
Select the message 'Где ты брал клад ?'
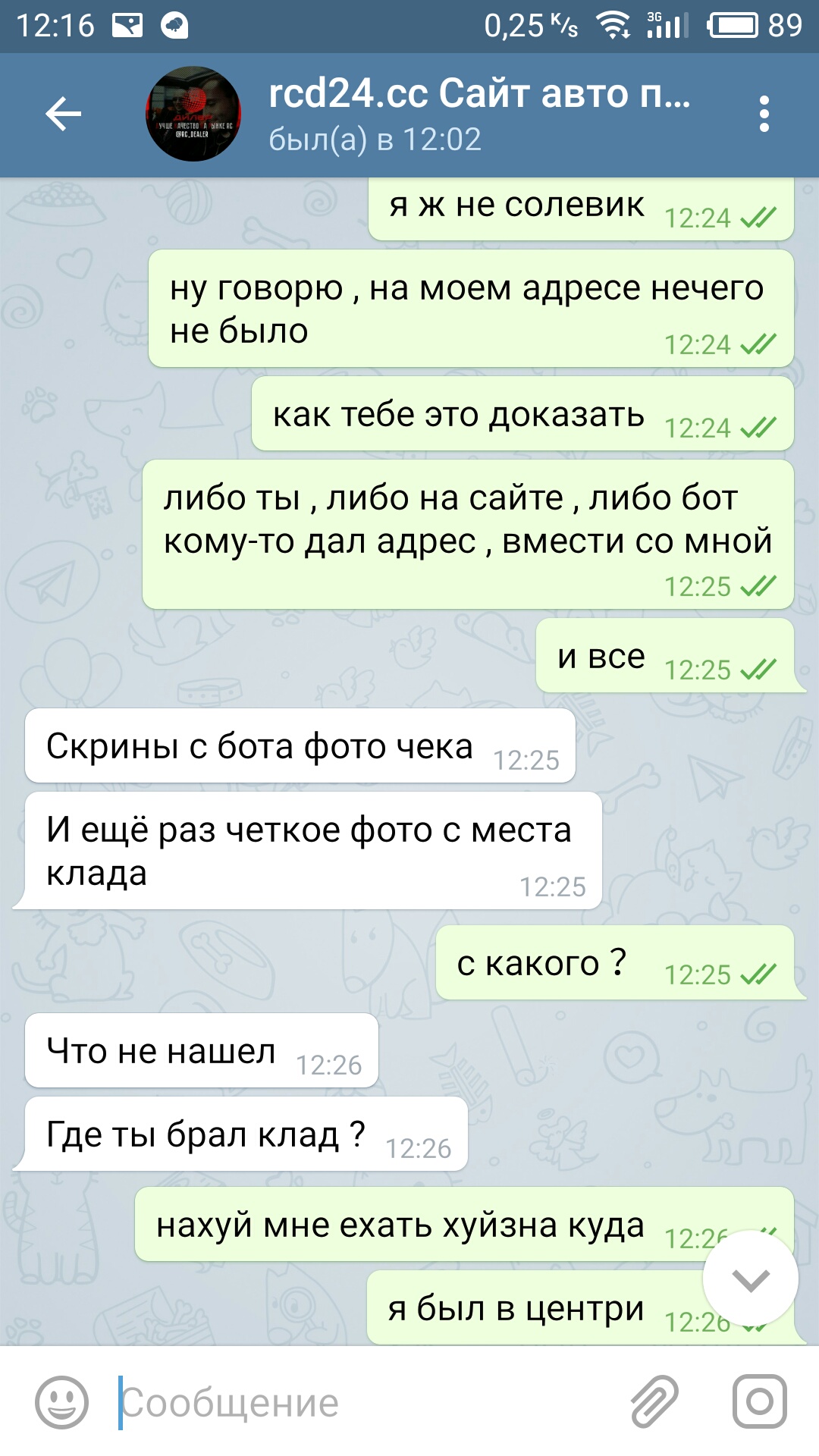[246, 1134]
